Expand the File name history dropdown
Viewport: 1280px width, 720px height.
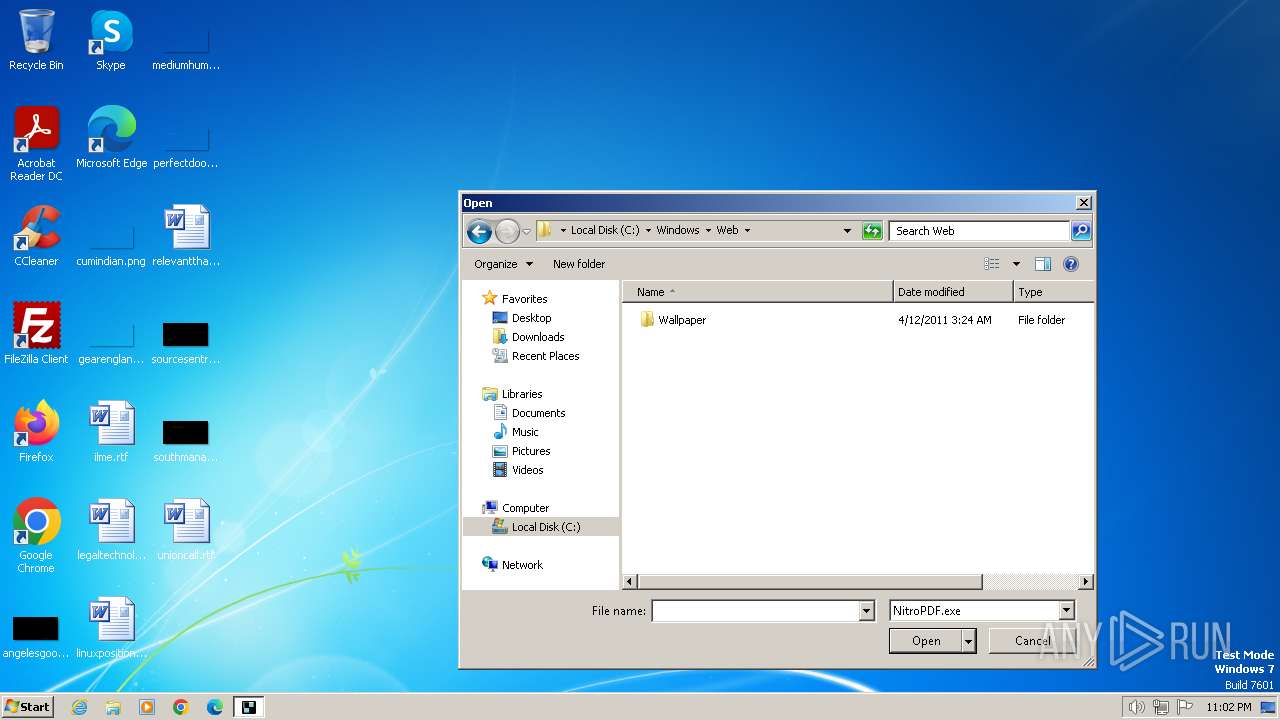coord(867,610)
